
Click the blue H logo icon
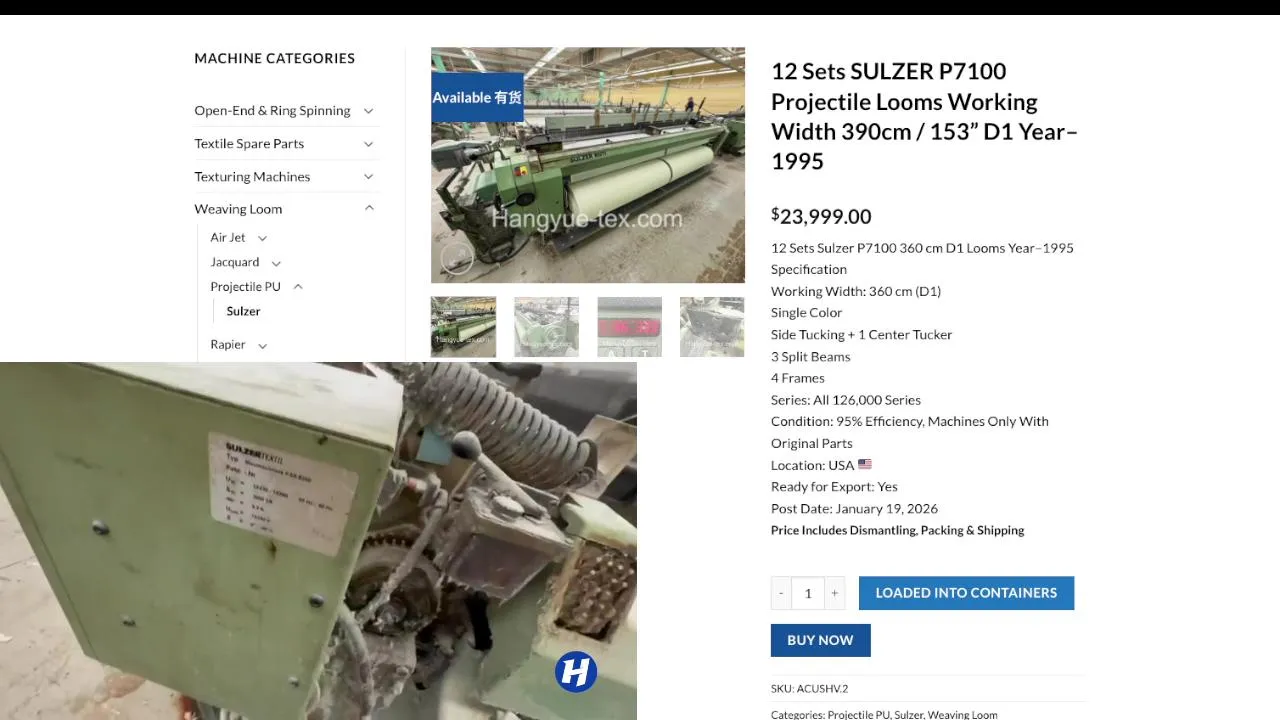[x=576, y=672]
